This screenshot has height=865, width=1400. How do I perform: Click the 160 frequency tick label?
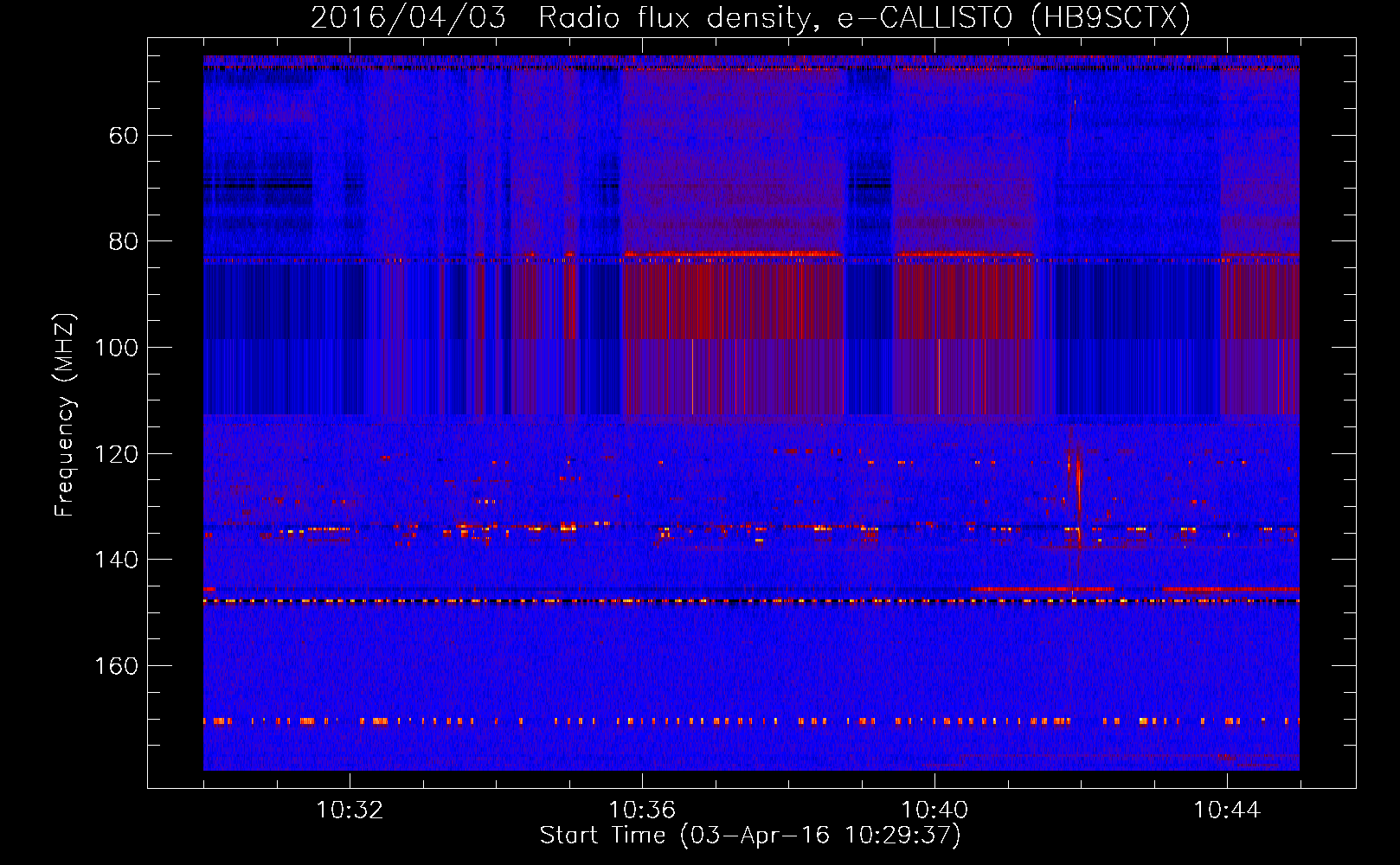click(117, 666)
